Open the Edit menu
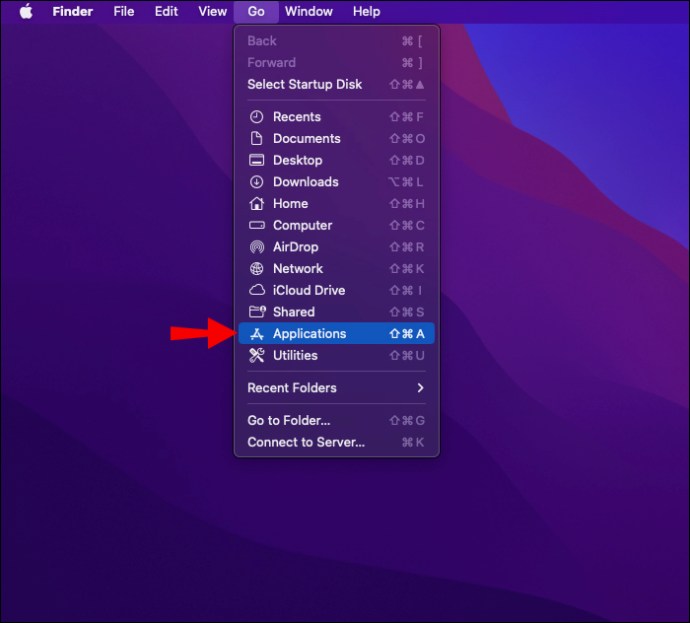The image size is (690, 623). click(x=166, y=11)
